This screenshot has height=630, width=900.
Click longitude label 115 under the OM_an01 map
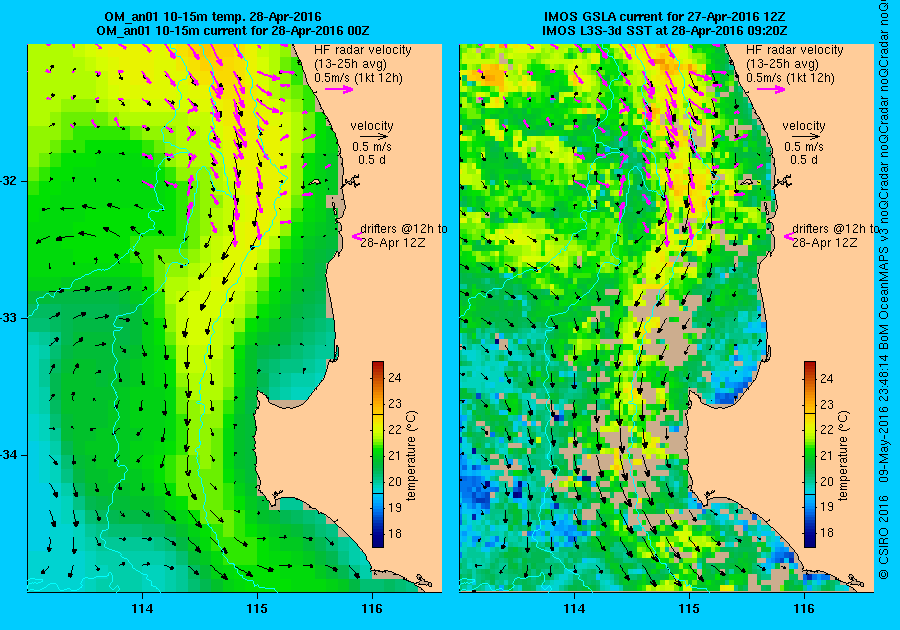[257, 608]
